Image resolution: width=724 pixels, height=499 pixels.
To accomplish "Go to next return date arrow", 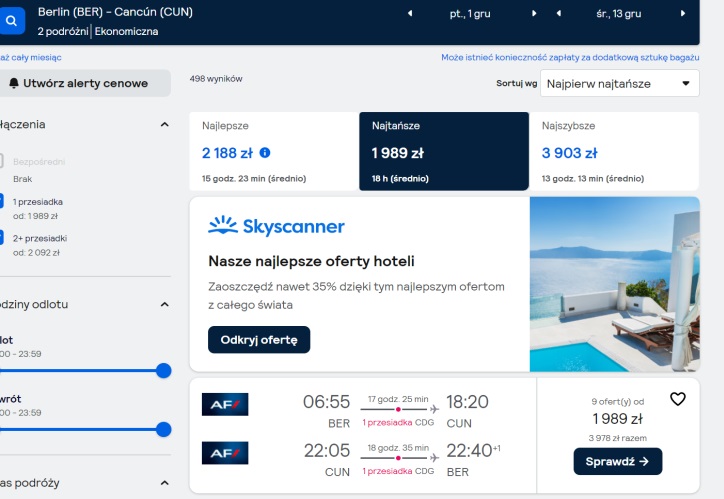I will coord(682,13).
